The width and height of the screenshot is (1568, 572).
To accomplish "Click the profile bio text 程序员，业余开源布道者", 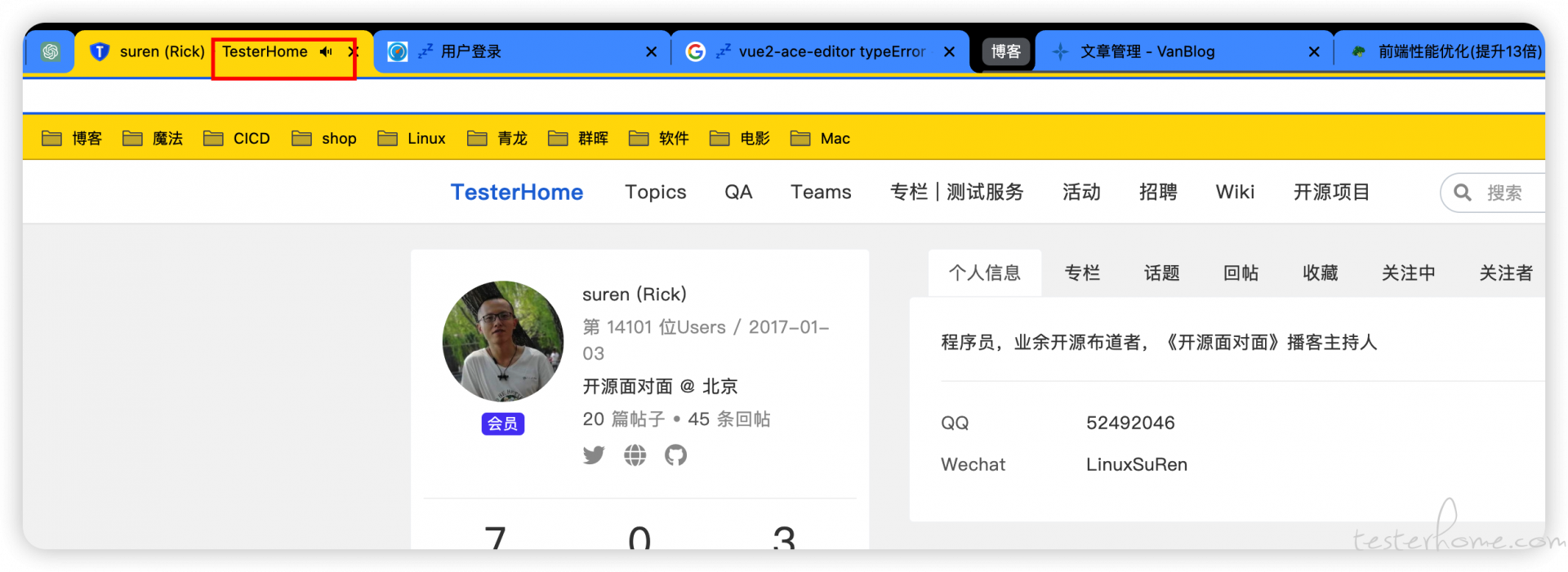I will pos(1159,342).
